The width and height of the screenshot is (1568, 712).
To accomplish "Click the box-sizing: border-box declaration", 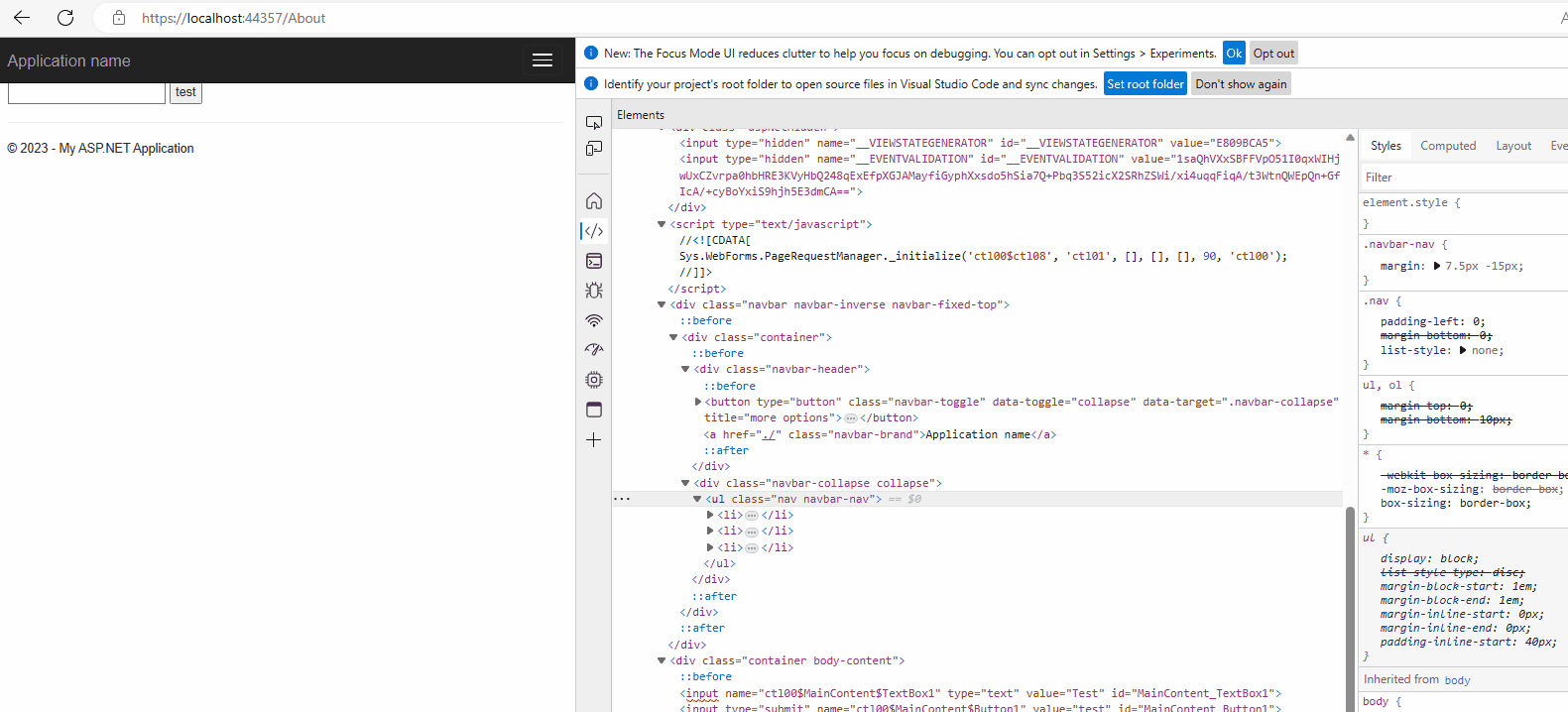I will coord(1455,503).
